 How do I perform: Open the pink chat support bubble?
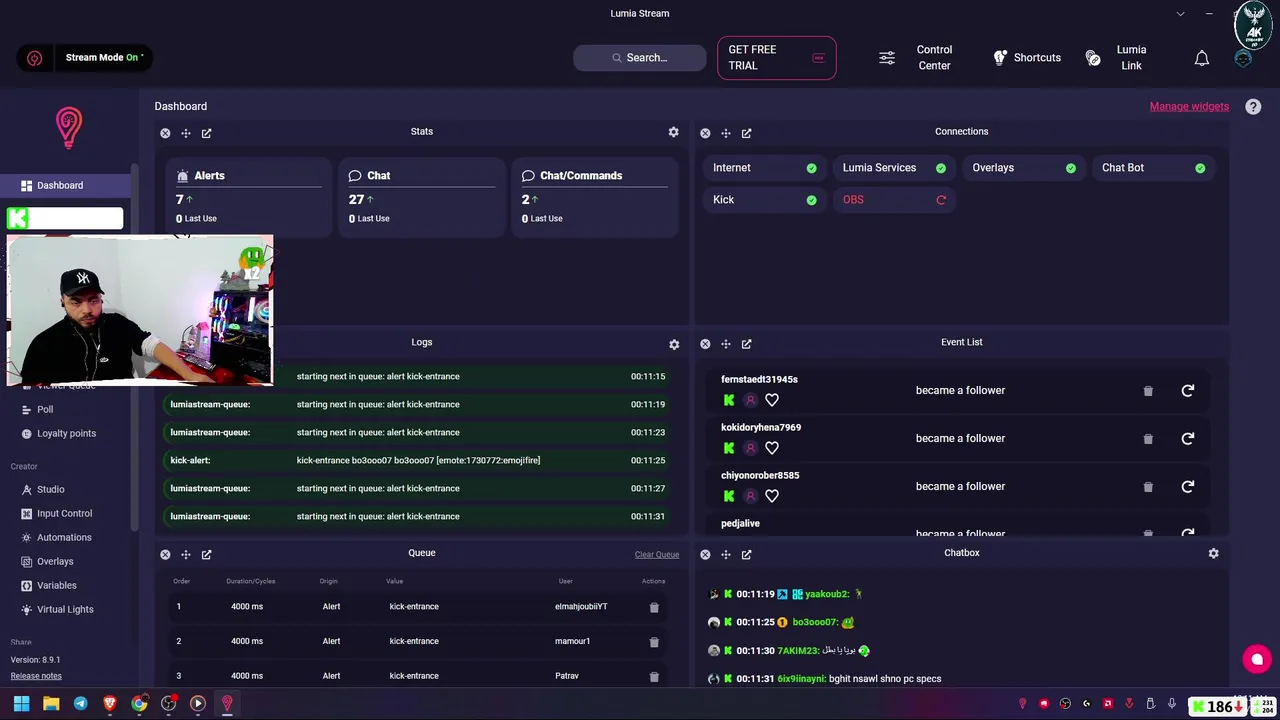(x=1257, y=659)
